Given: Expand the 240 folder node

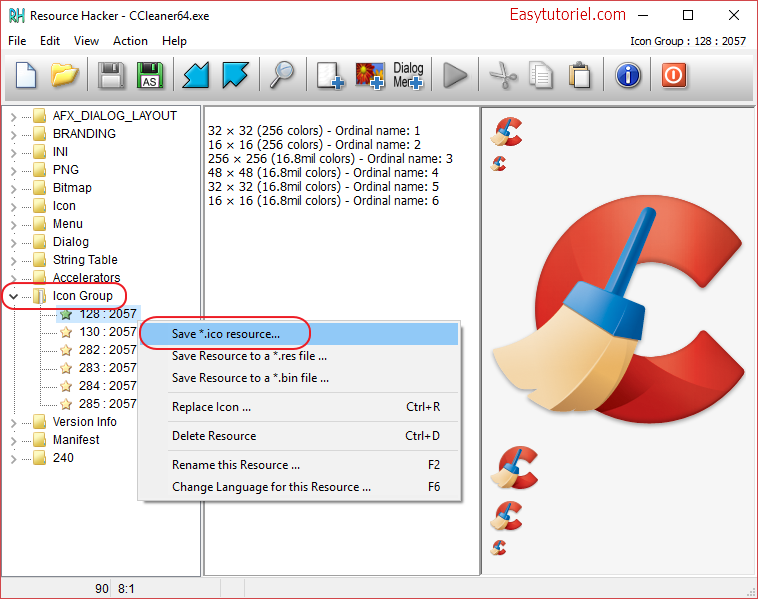Looking at the screenshot, I should 14,459.
